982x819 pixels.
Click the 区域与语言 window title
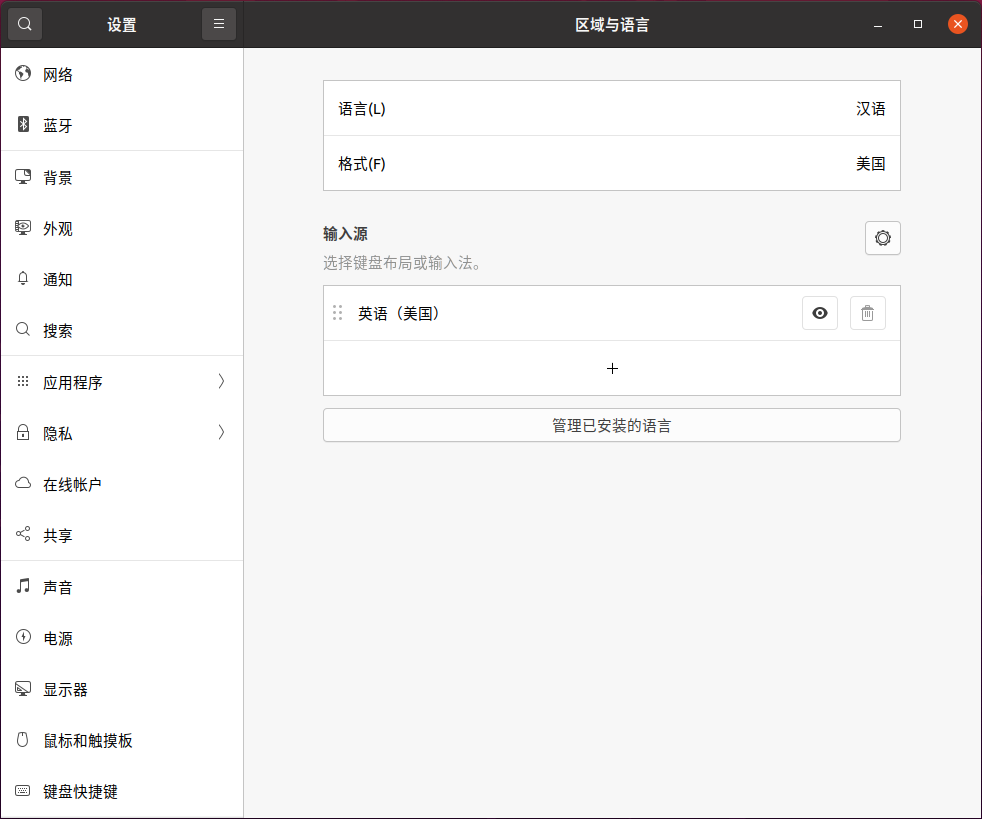(x=612, y=24)
